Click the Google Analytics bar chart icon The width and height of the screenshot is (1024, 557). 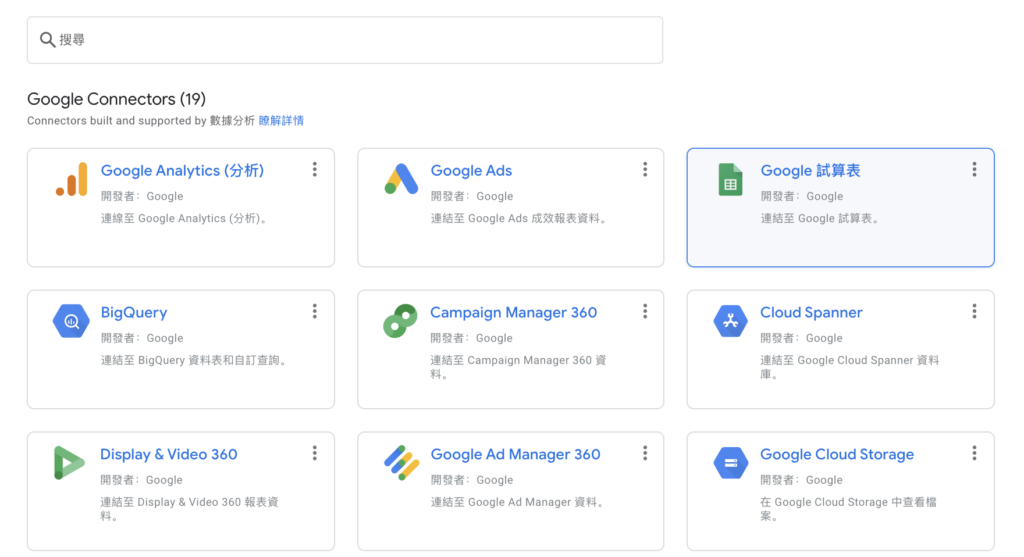point(72,179)
